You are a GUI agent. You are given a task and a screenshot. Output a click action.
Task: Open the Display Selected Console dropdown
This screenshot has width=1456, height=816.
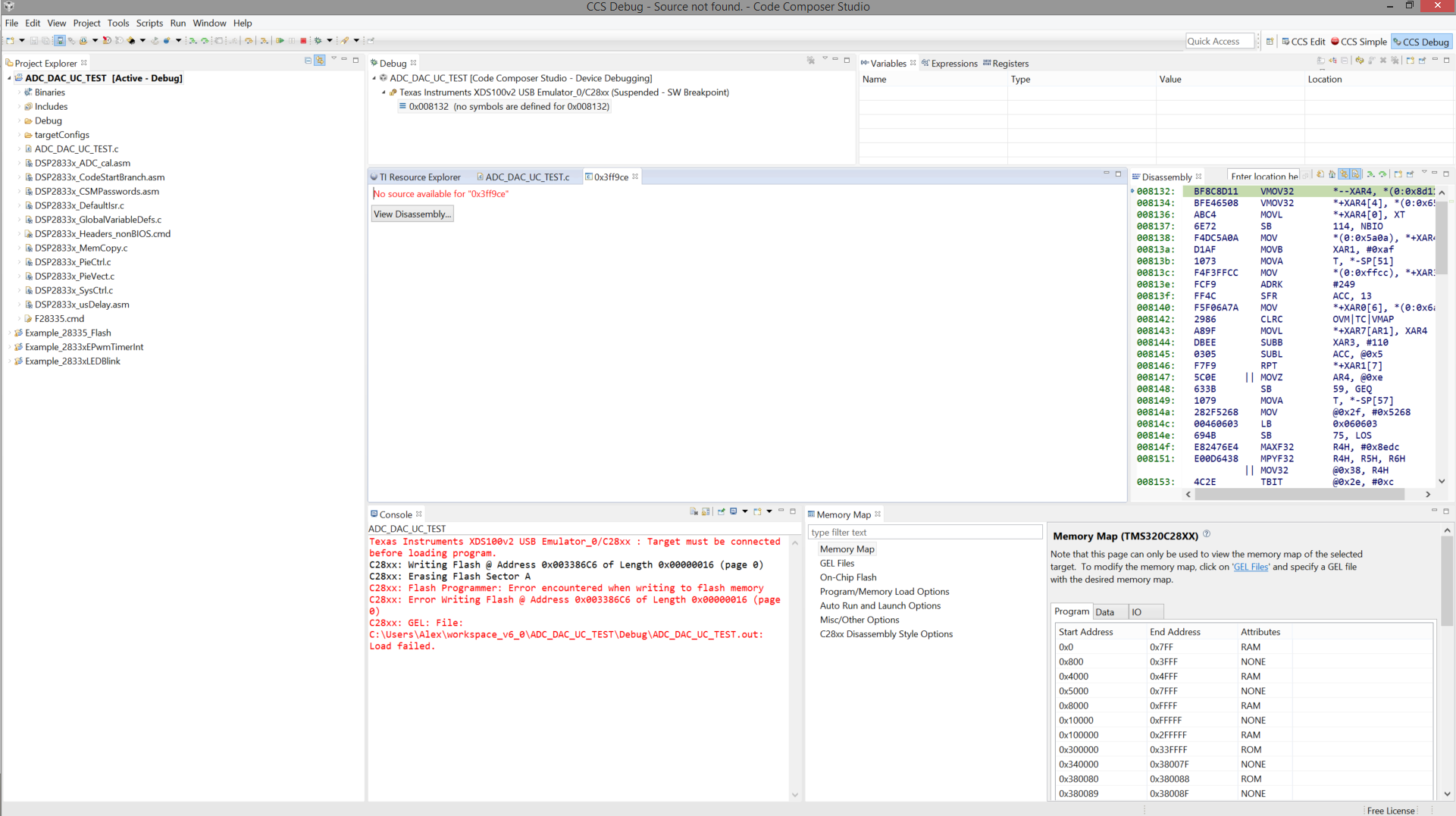[745, 511]
